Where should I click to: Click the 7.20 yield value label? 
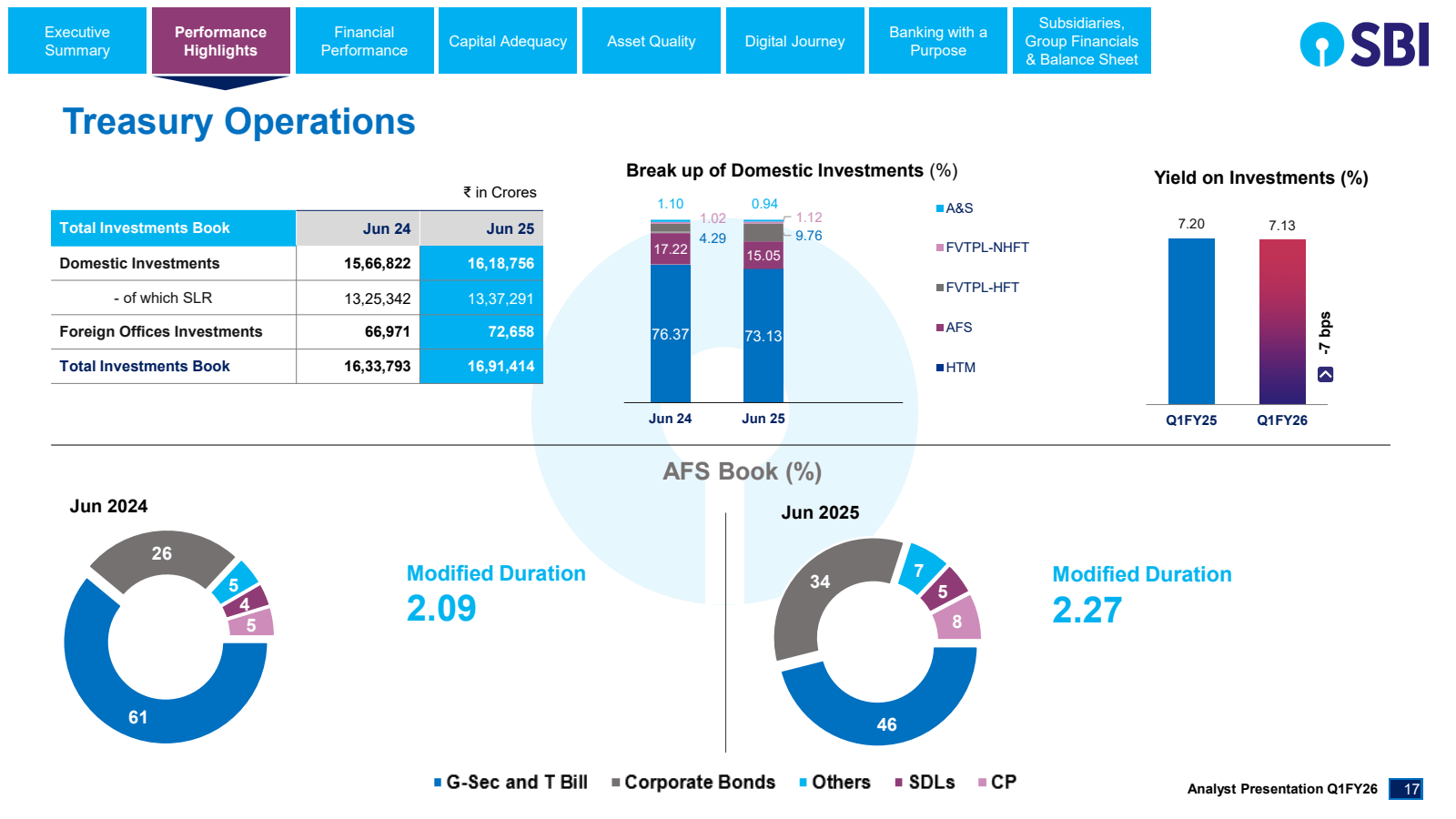point(1191,224)
